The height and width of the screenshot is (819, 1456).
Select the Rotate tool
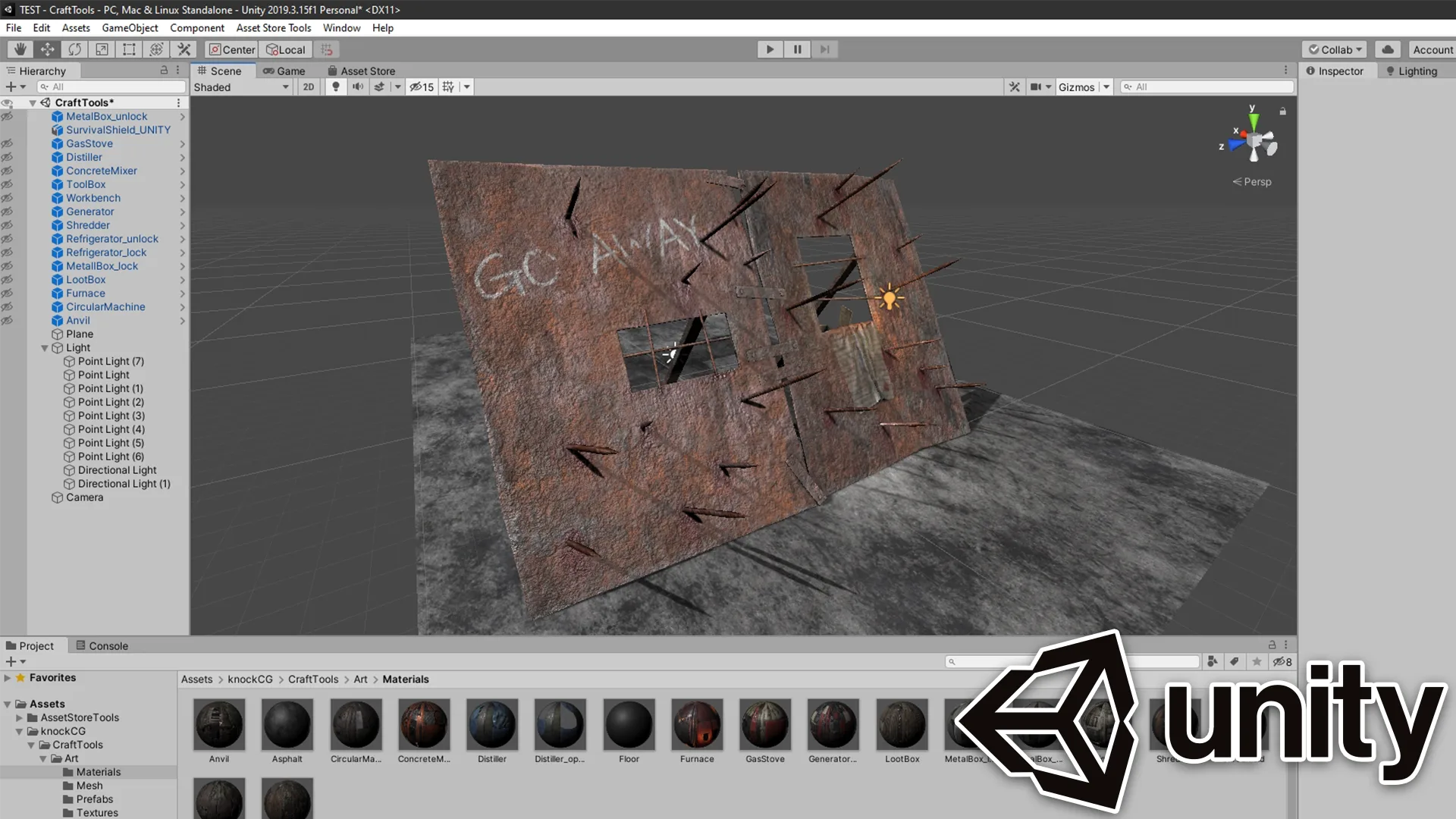(x=74, y=49)
